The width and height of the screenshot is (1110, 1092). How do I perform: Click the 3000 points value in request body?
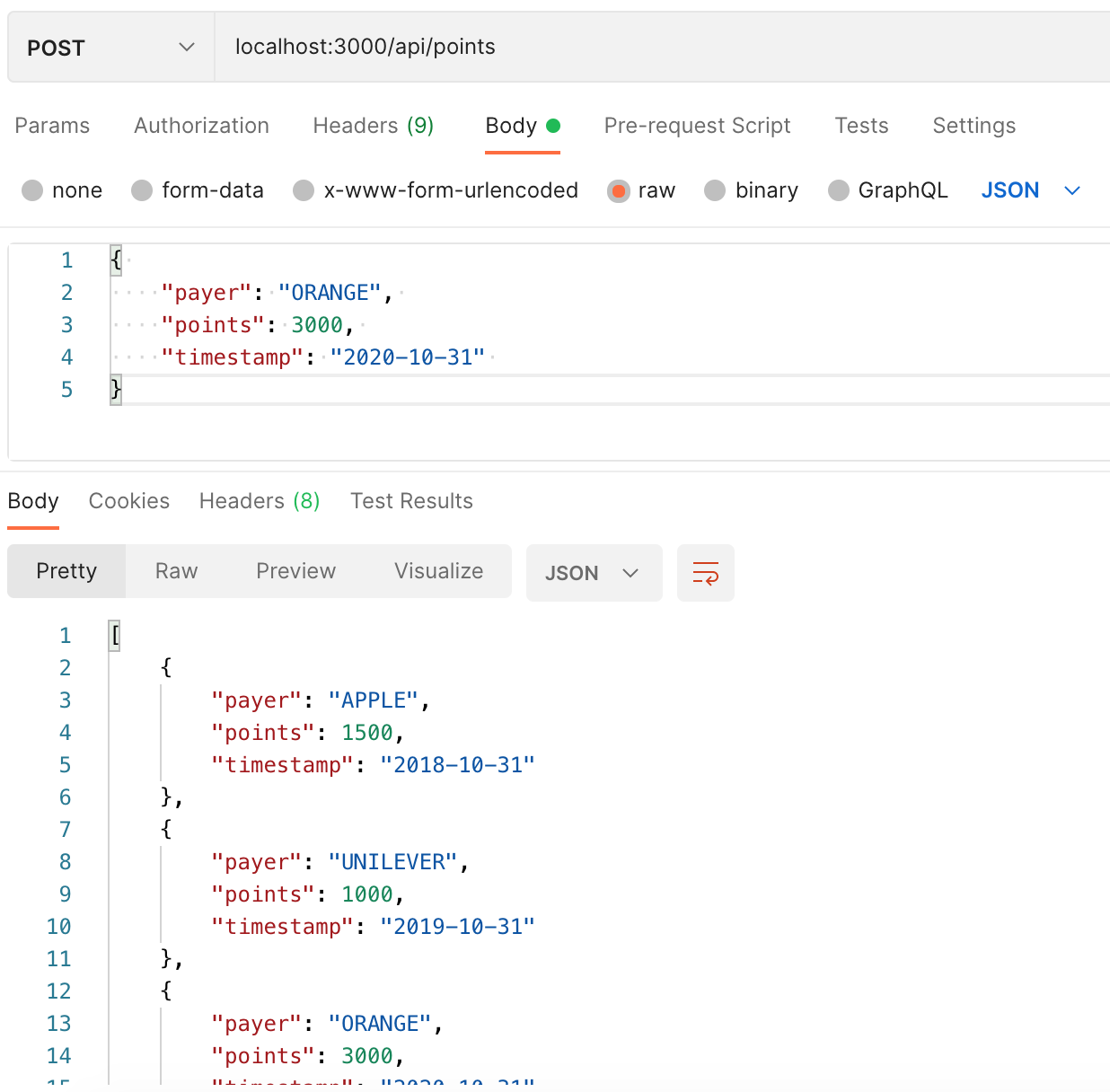coord(317,325)
